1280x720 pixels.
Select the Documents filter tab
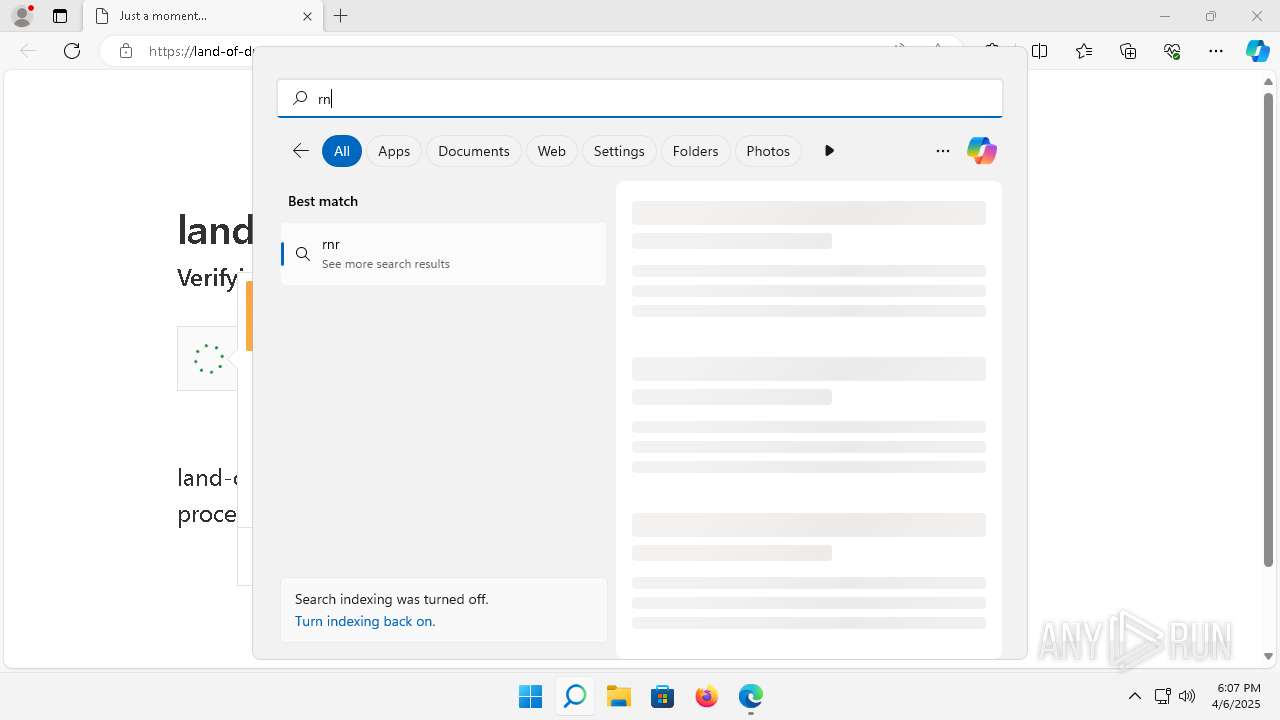coord(474,151)
